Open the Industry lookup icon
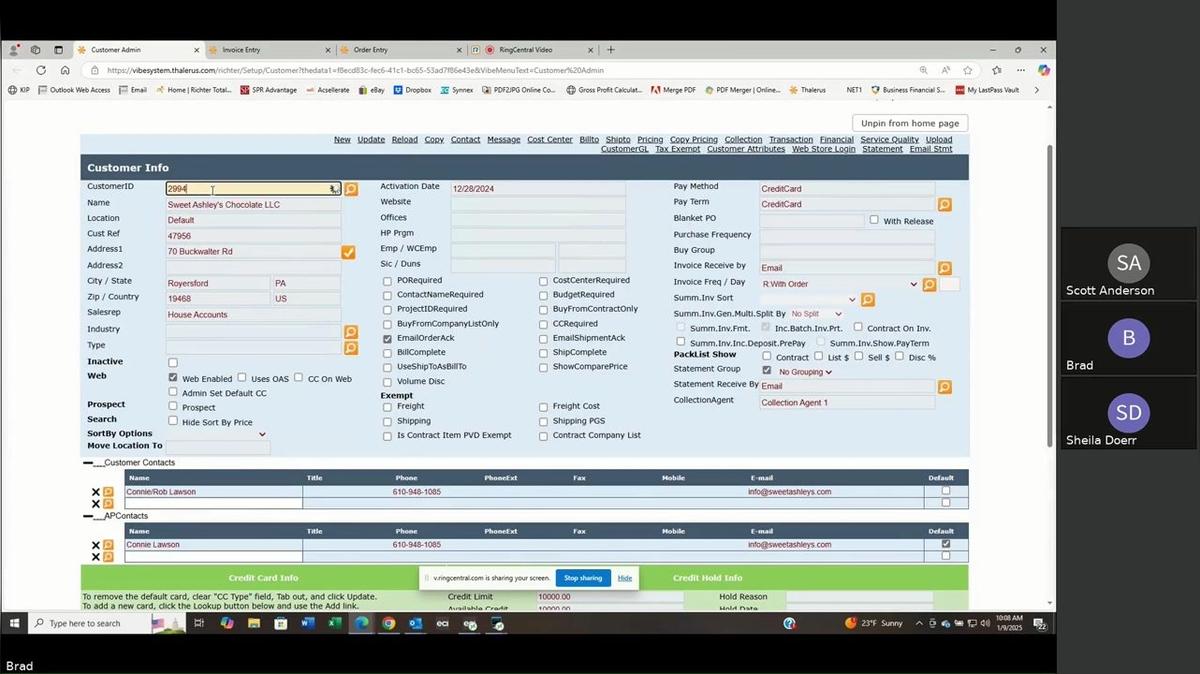Screen dimensions: 1200x674 (351, 332)
